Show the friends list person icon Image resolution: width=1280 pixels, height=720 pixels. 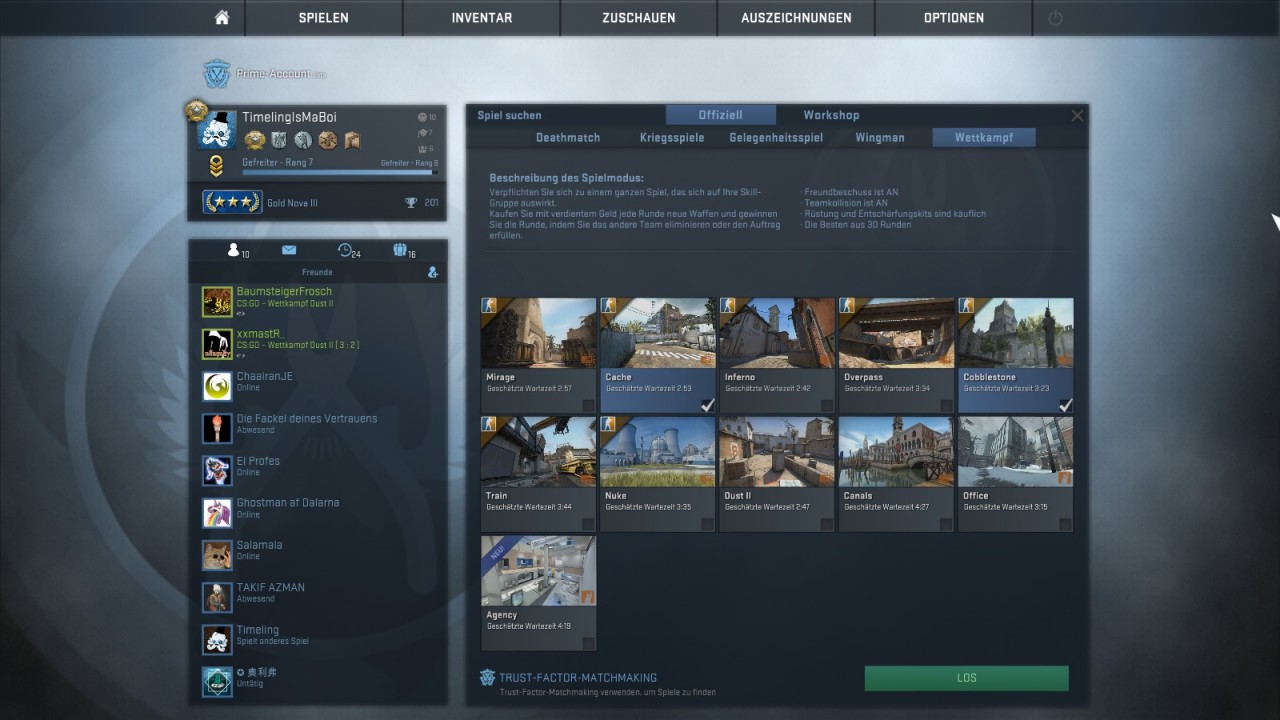coord(234,250)
